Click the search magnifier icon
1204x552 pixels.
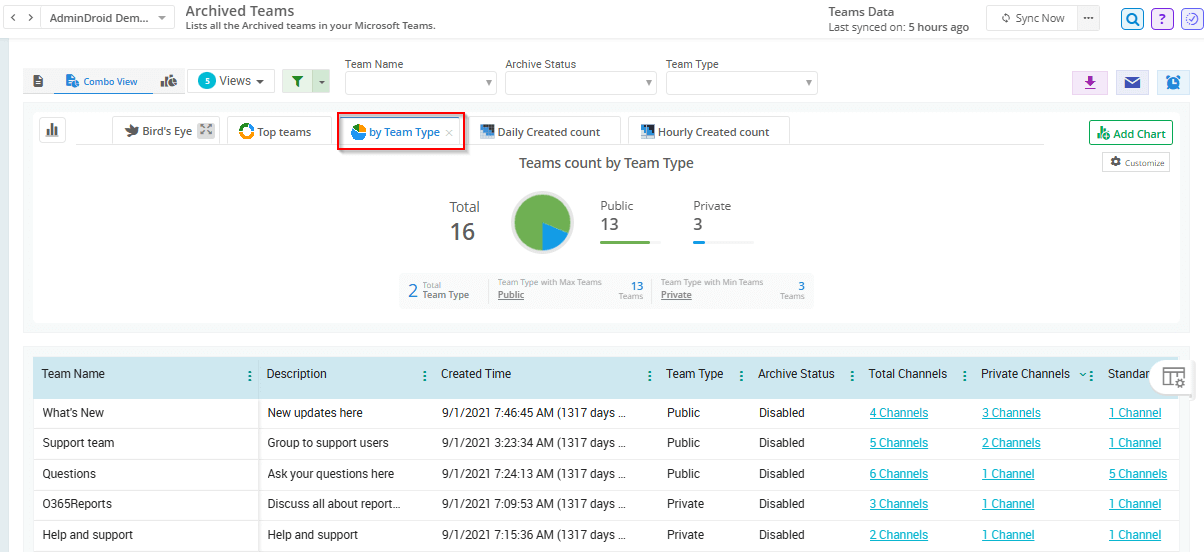click(x=1132, y=18)
